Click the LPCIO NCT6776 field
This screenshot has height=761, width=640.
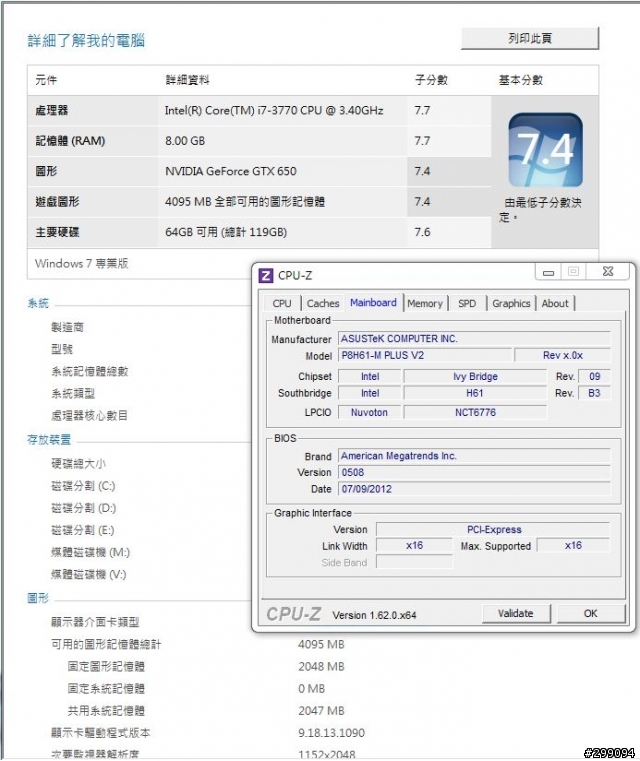click(x=475, y=413)
